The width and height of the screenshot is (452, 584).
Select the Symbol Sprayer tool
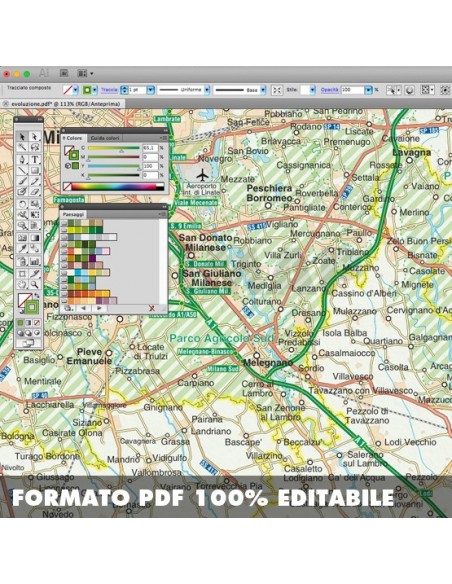coord(22,261)
